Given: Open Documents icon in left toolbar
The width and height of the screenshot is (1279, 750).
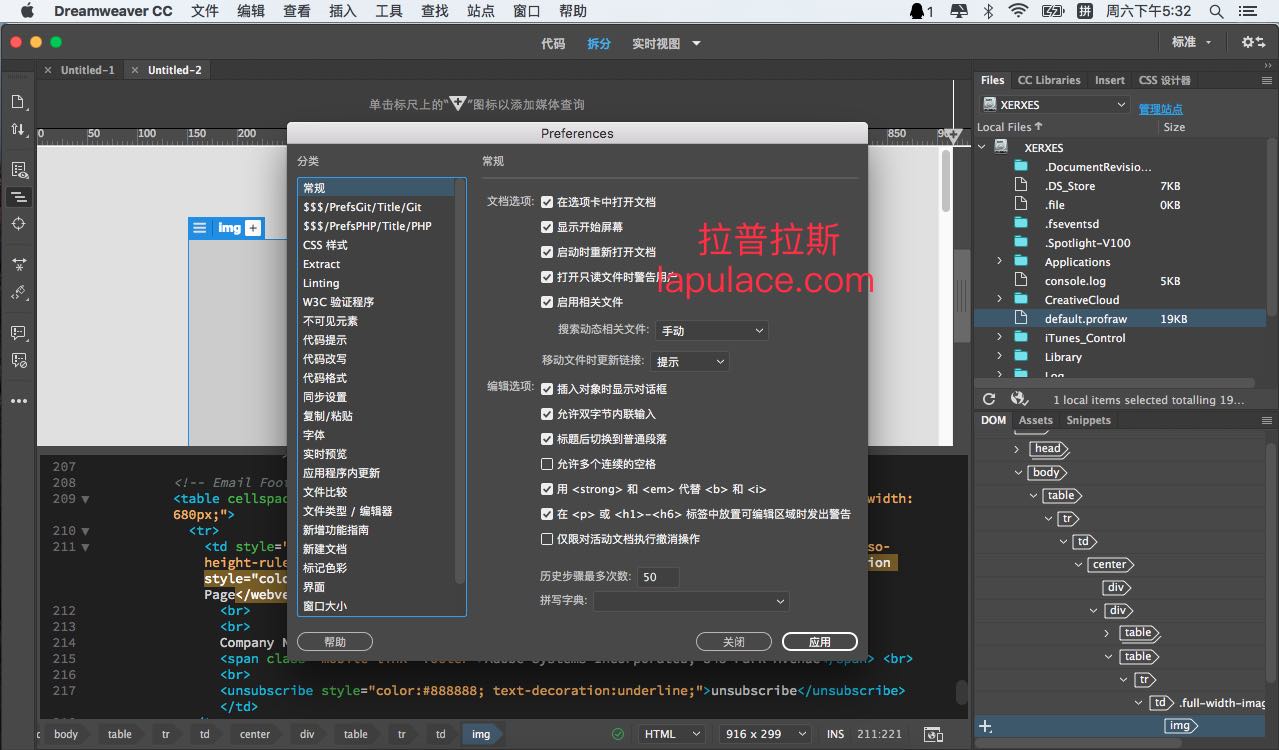Looking at the screenshot, I should coord(18,101).
